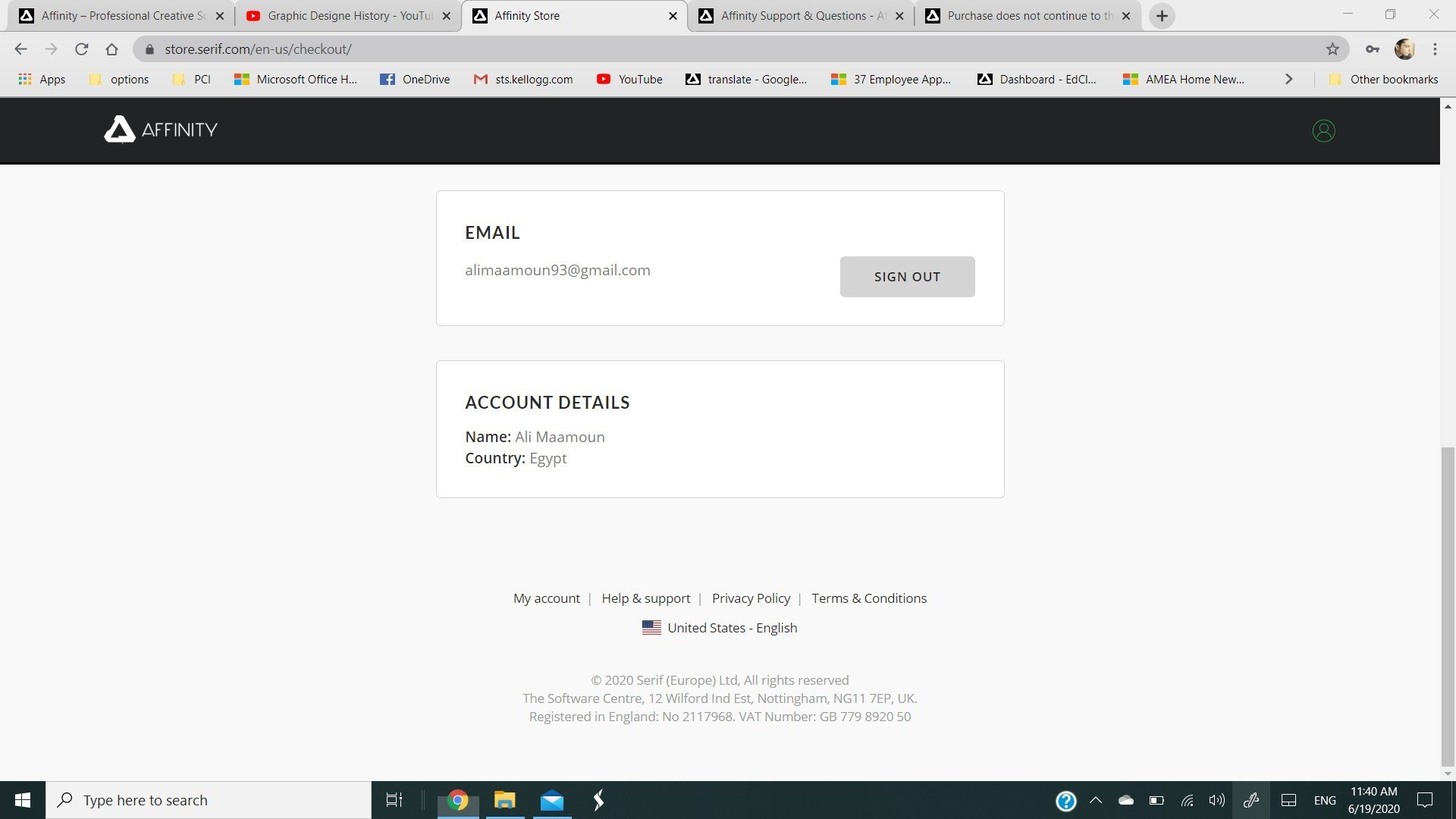Switch to Purchase does not continue tab
Viewport: 1456px width, 819px height.
[1028, 16]
